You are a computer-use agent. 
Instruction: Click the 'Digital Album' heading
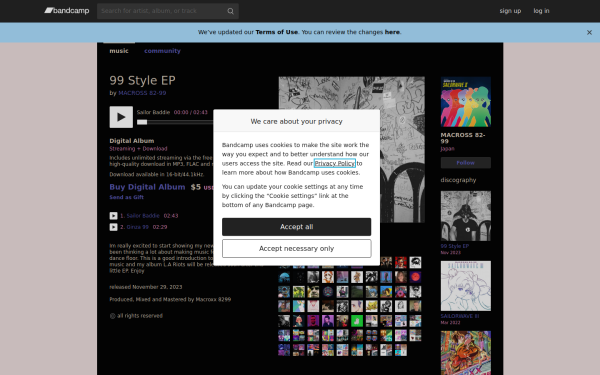coord(132,141)
